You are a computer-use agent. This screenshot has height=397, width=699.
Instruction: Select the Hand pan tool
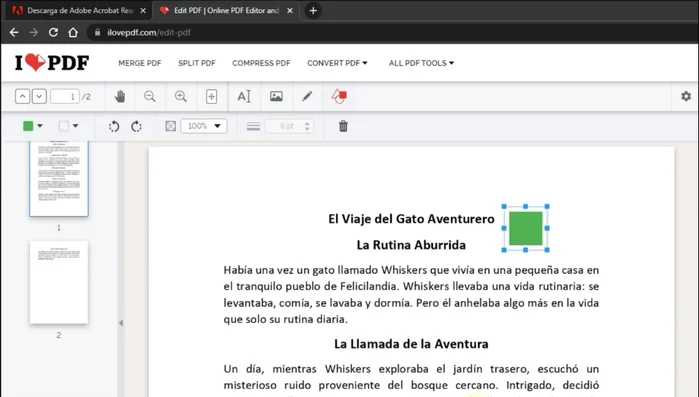coord(120,96)
